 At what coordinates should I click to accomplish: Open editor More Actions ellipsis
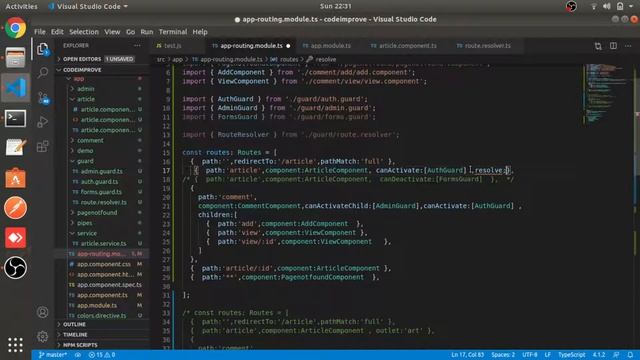click(x=628, y=46)
